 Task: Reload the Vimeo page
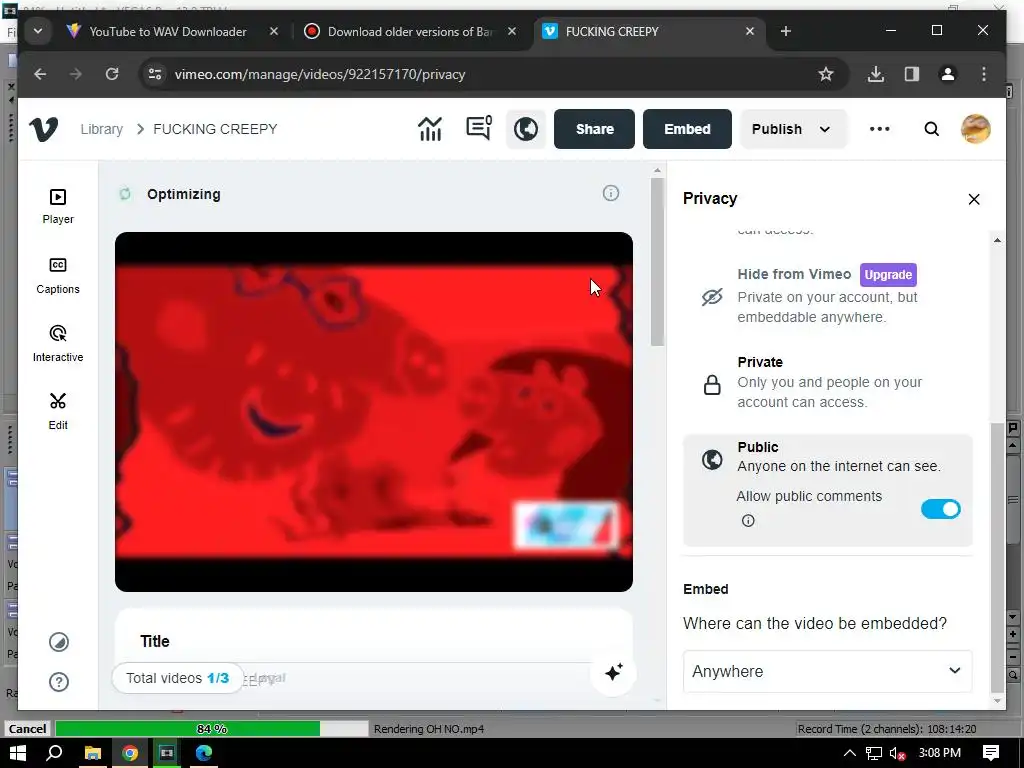coord(112,74)
